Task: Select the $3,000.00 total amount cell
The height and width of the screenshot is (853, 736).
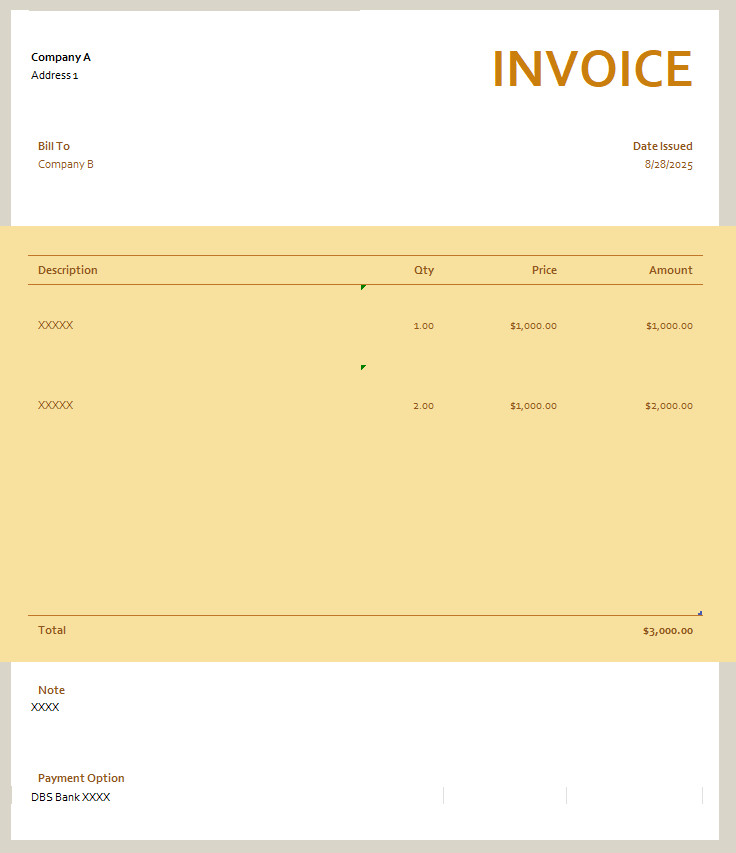Action: (667, 631)
